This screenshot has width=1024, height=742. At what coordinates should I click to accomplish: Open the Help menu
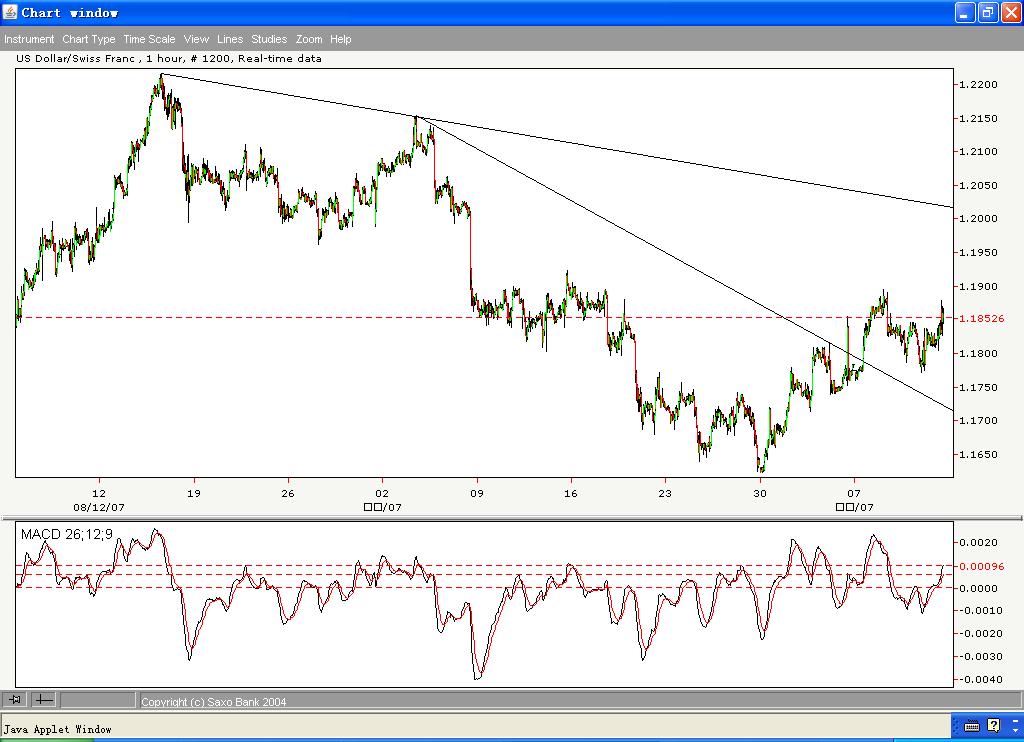(x=340, y=39)
